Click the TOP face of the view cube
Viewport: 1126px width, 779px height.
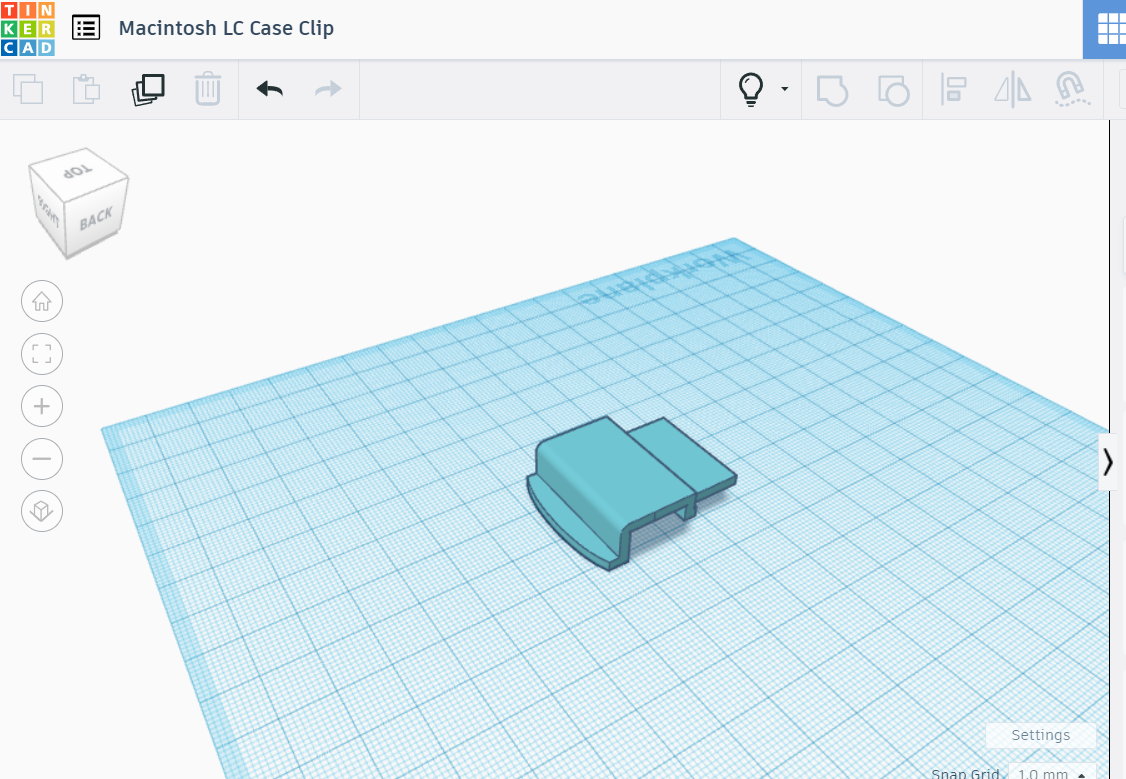[80, 168]
